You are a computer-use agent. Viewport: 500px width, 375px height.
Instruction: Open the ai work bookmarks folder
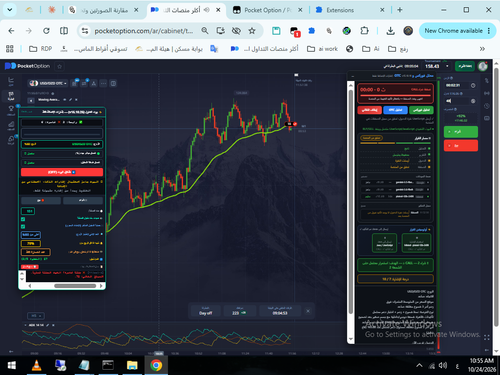coord(322,49)
